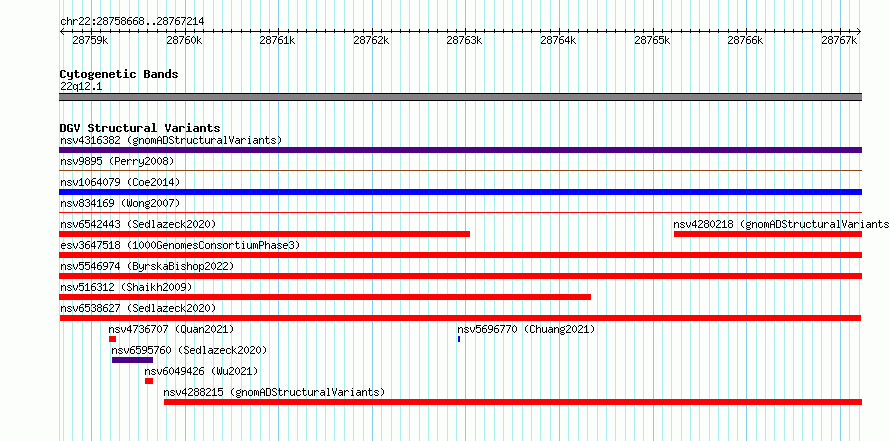This screenshot has height=441, width=890.
Task: Click the grey 22q12.1 cytogenetic band
Action: [460, 97]
